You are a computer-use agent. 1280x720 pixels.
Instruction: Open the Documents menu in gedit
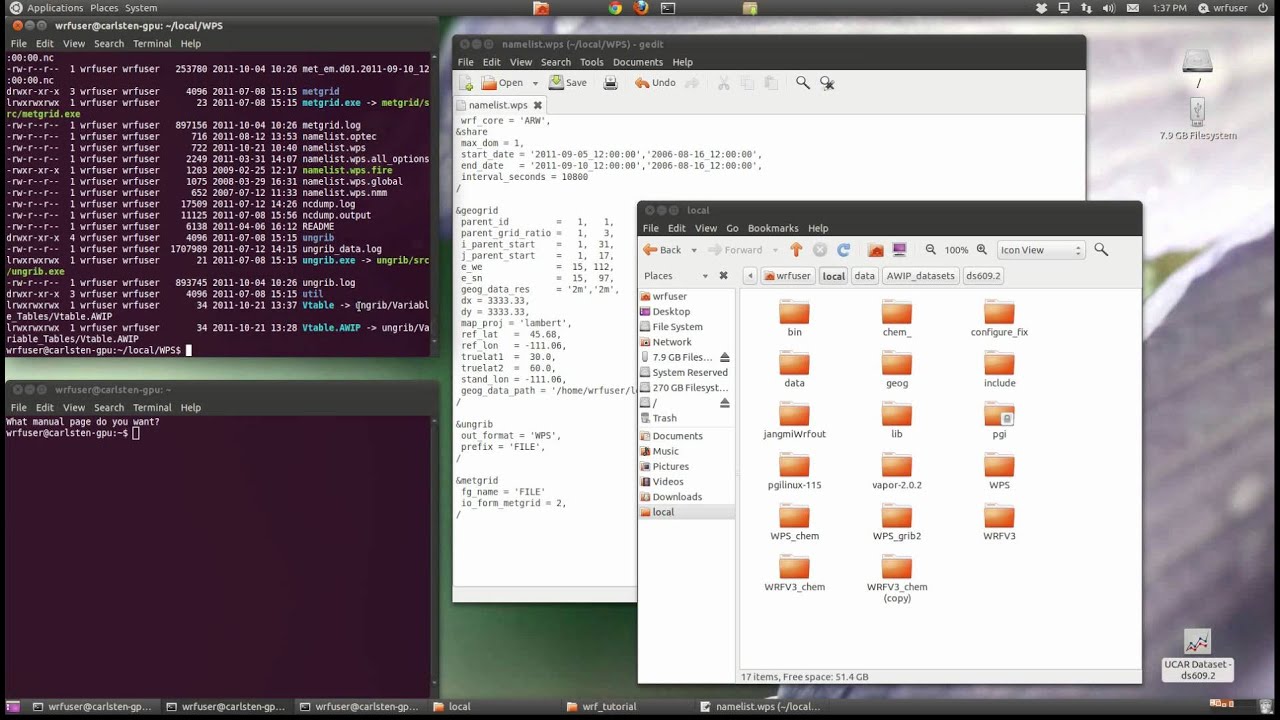tap(637, 62)
